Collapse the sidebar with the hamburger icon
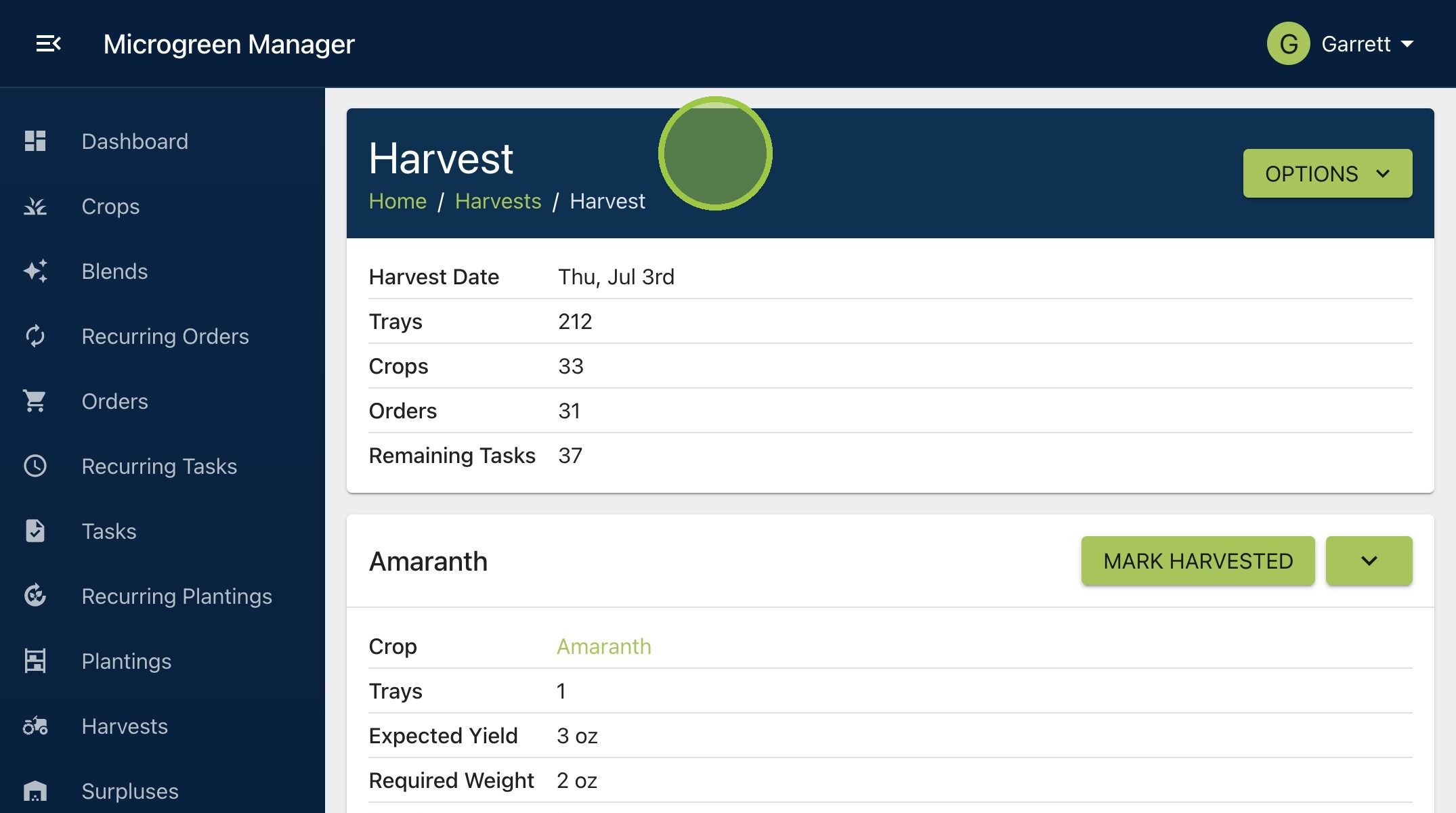 pos(48,44)
